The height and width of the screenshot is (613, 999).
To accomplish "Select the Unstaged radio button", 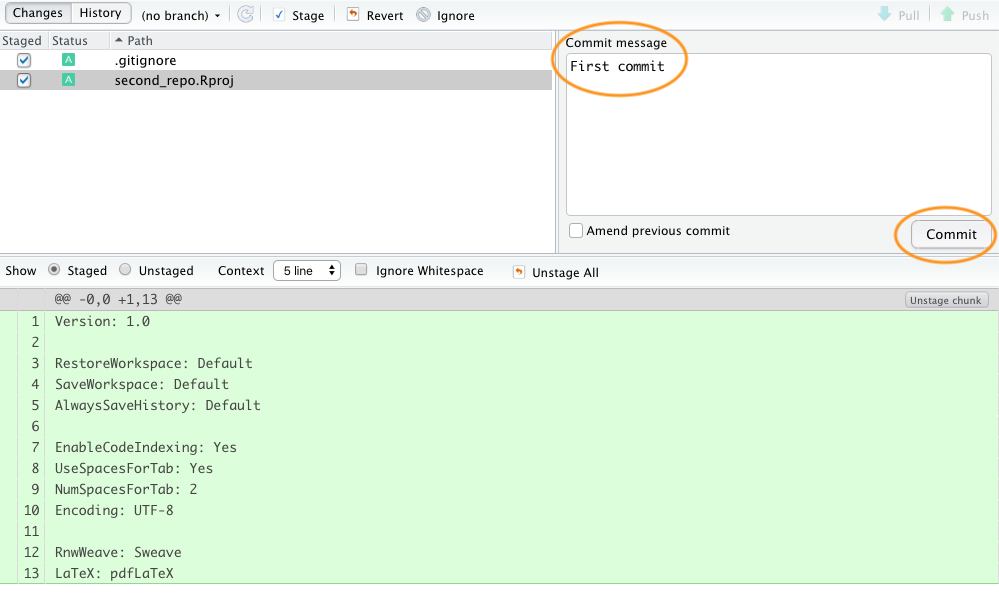I will coord(125,270).
